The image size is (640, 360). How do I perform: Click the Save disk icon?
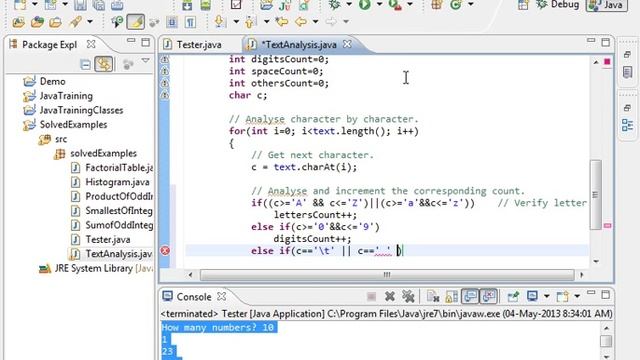point(80,4)
